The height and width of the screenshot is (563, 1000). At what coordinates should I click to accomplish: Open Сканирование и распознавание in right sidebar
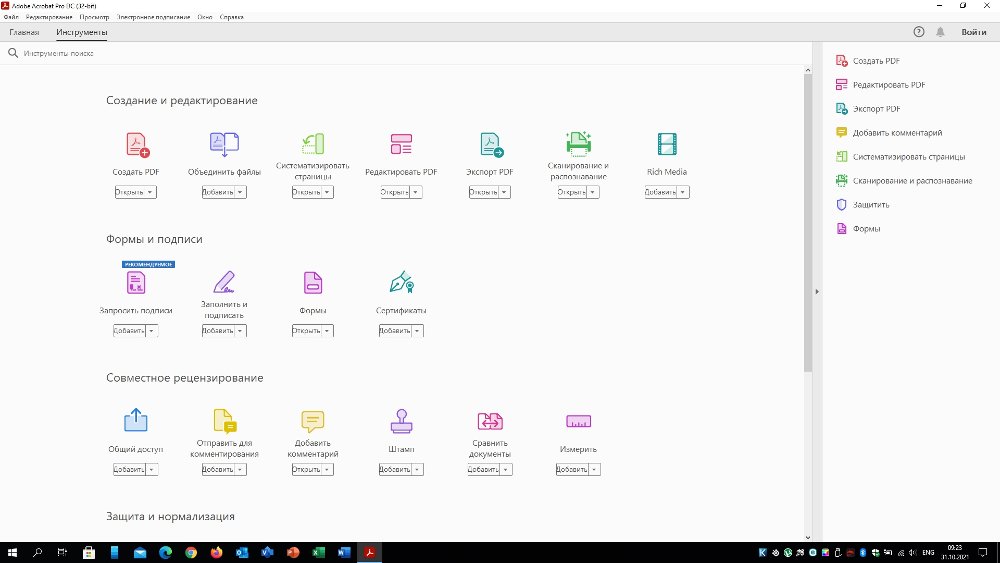904,180
